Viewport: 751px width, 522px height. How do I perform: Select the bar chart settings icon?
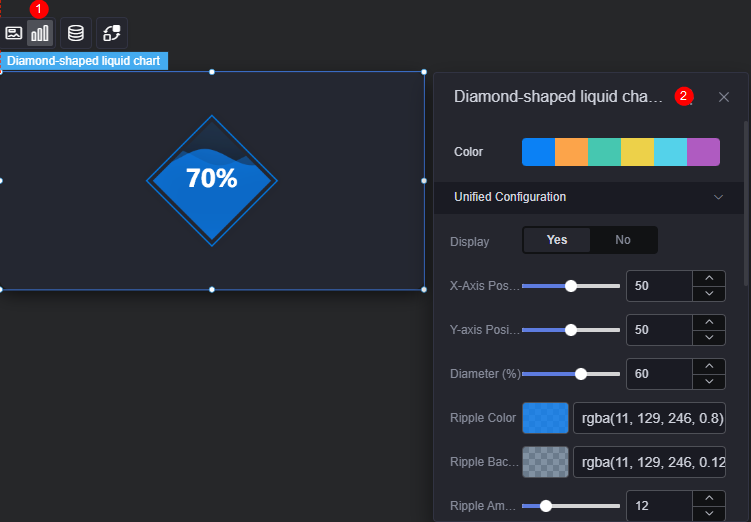click(x=40, y=33)
